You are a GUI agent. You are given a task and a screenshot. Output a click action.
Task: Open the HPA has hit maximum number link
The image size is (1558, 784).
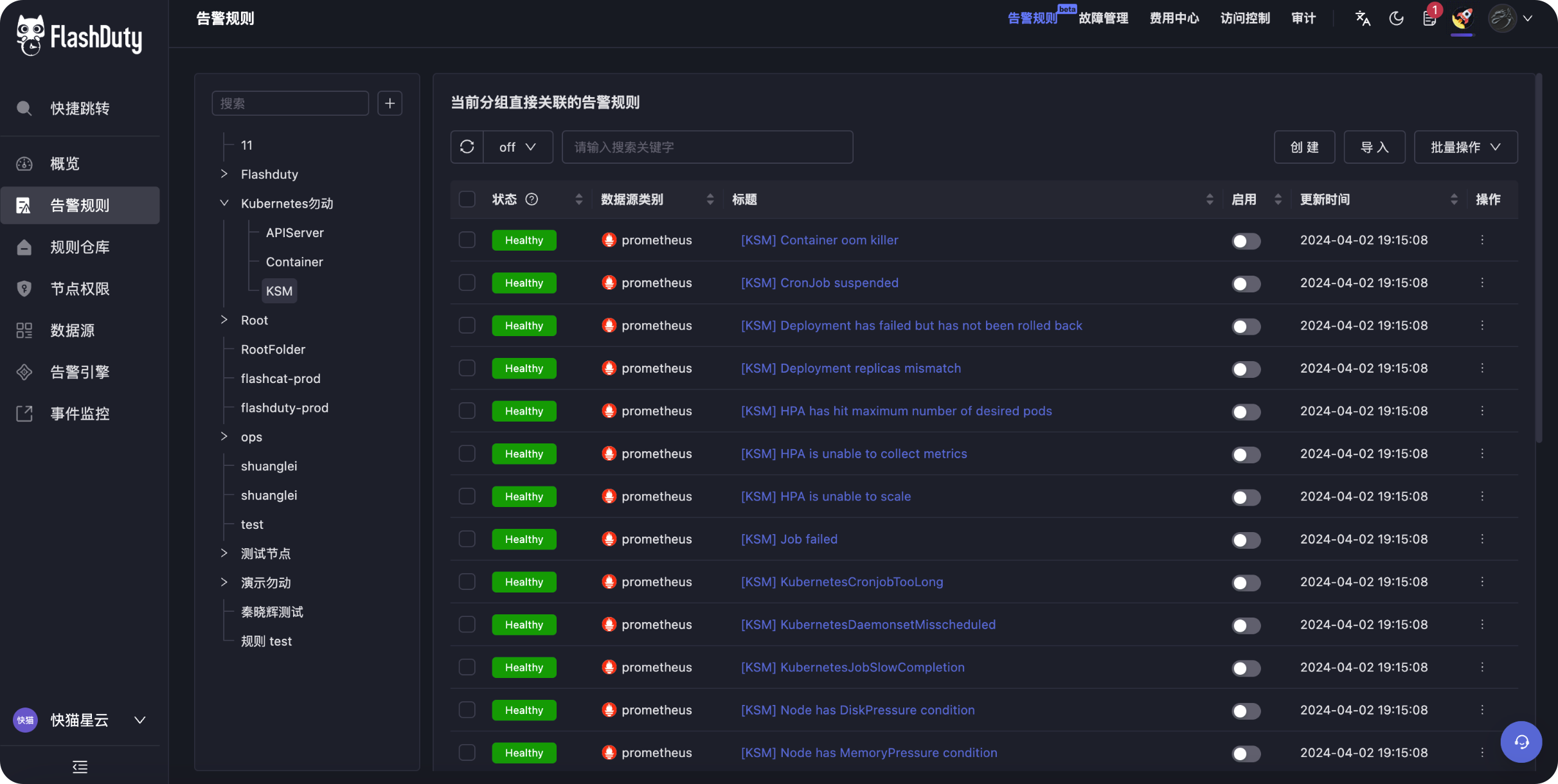[x=897, y=411]
